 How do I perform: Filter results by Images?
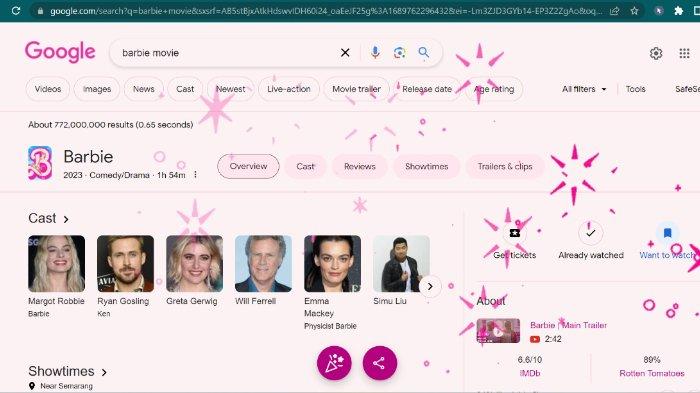(x=97, y=89)
